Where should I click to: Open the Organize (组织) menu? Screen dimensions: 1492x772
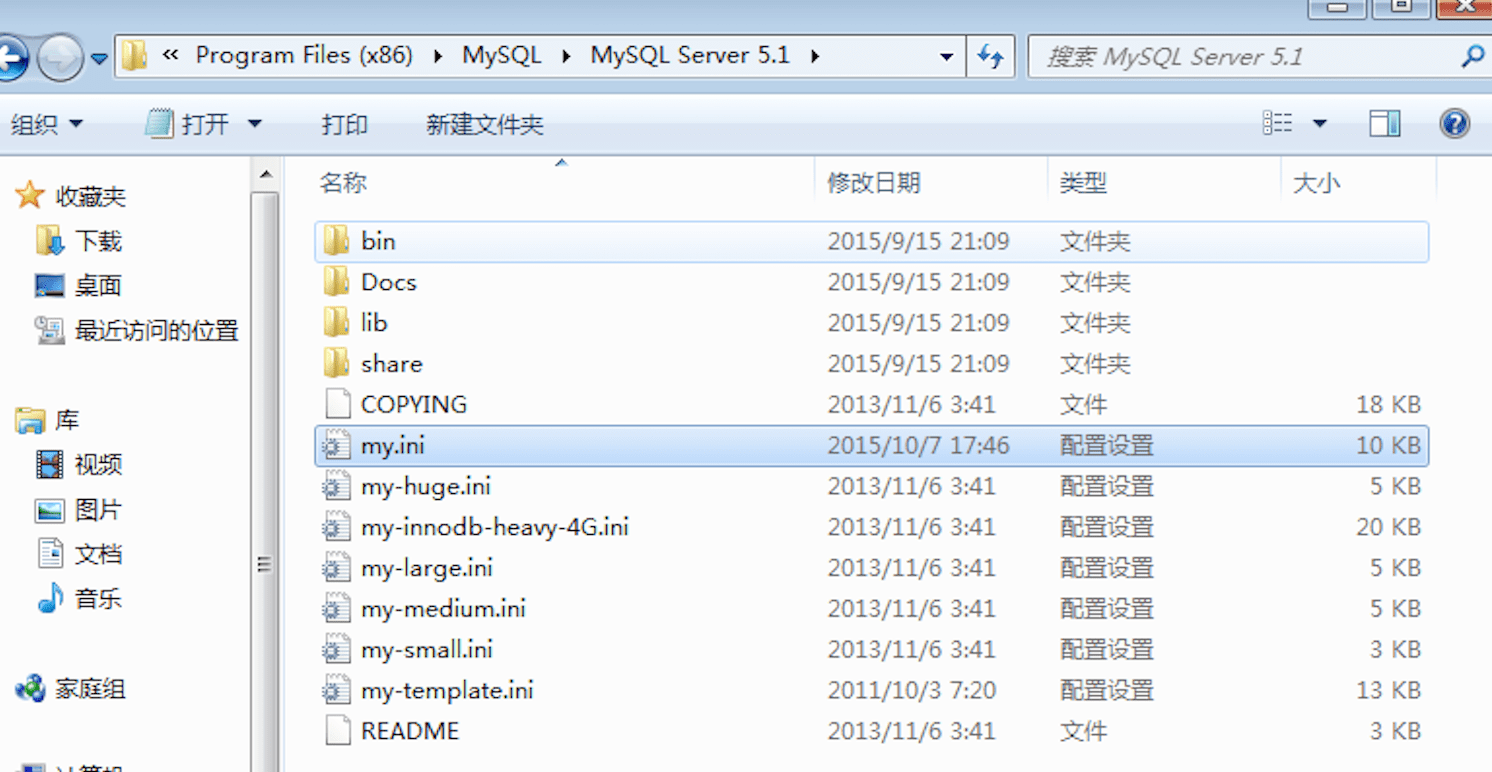point(46,125)
